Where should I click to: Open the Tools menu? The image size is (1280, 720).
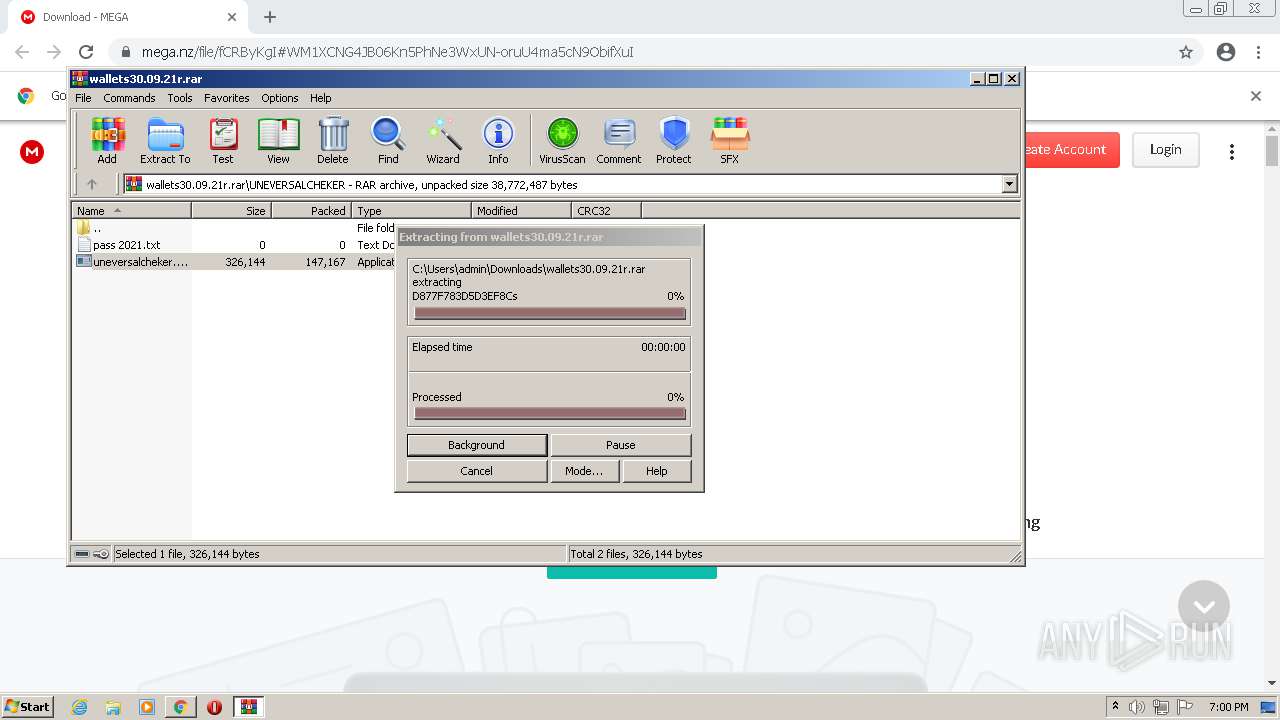(180, 98)
